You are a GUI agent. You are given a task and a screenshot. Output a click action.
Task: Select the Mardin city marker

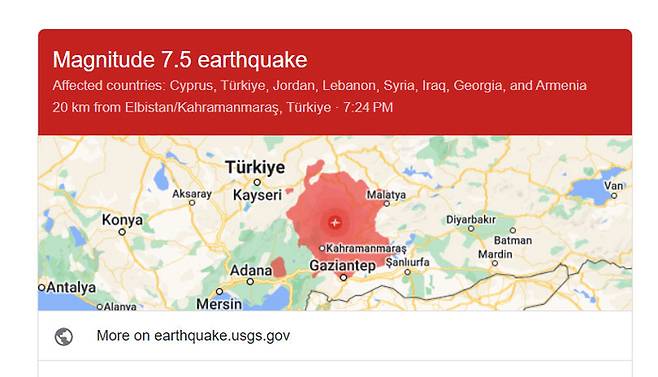click(495, 263)
